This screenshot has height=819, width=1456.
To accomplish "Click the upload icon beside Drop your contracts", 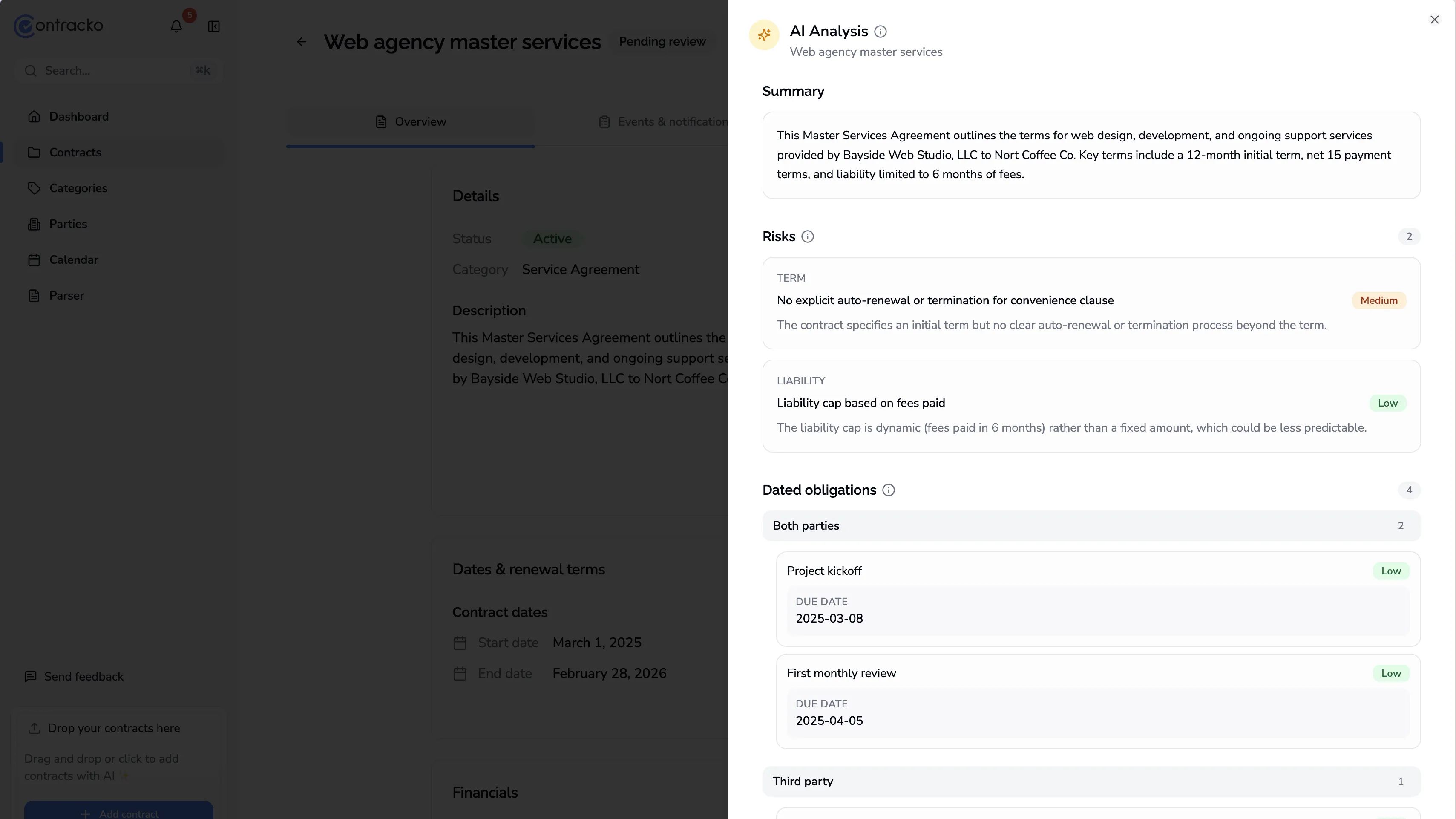I will pos(34,728).
